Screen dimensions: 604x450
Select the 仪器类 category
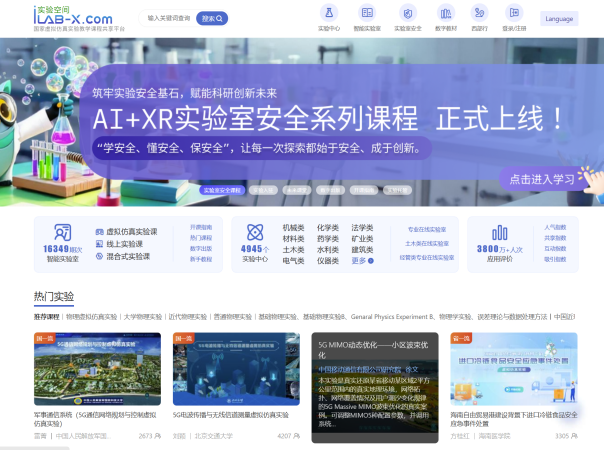pyautogui.click(x=328, y=261)
